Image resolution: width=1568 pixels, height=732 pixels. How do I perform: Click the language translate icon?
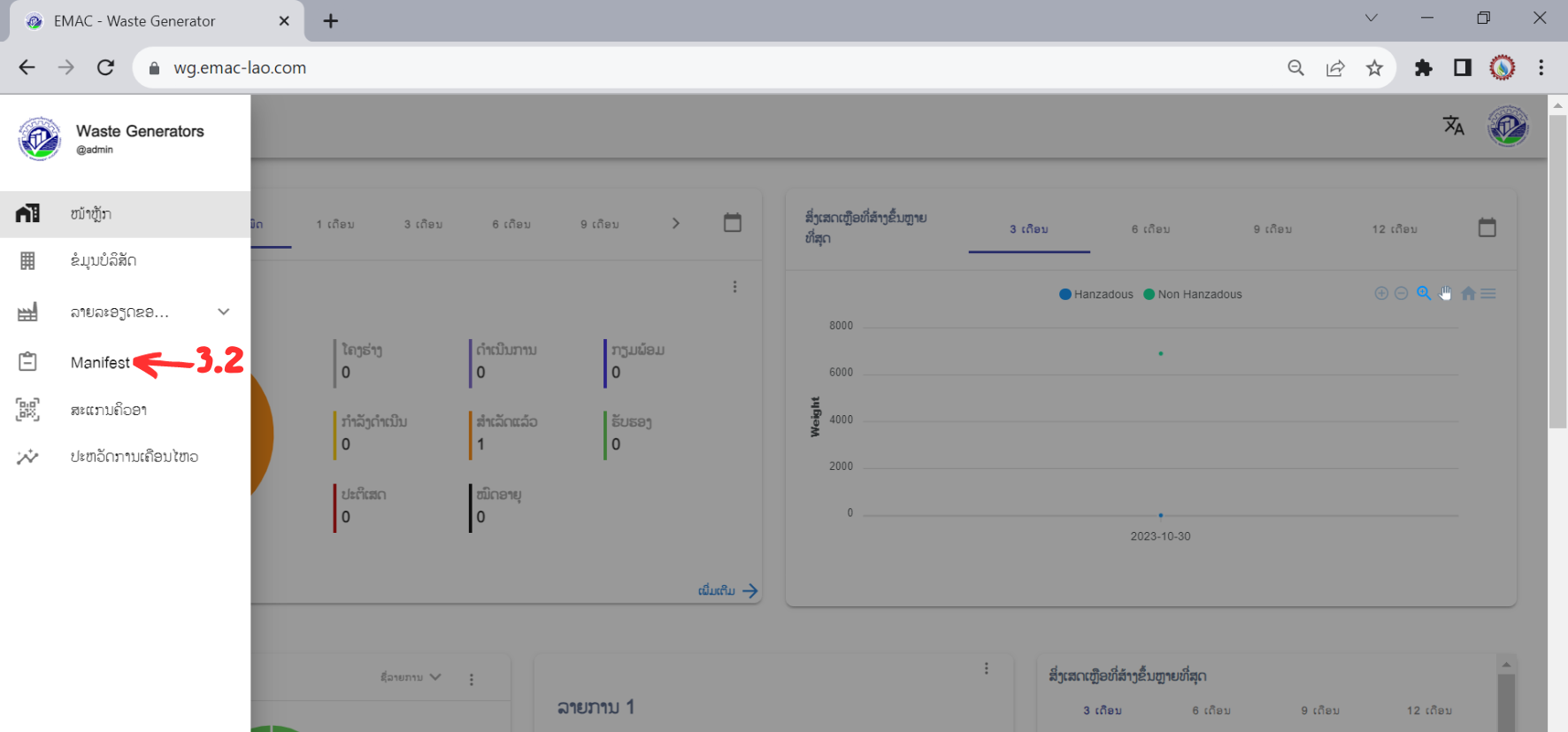click(1453, 126)
